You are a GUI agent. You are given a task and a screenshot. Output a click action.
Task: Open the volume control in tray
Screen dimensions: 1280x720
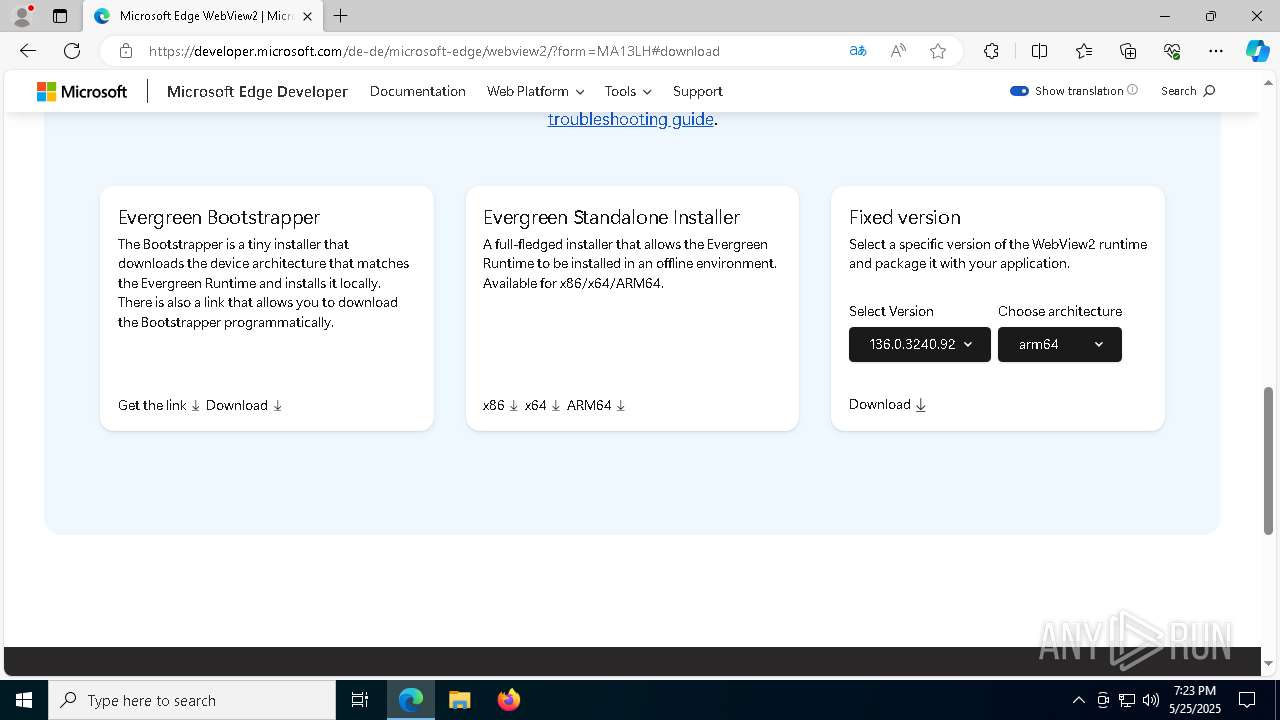pyautogui.click(x=1150, y=700)
